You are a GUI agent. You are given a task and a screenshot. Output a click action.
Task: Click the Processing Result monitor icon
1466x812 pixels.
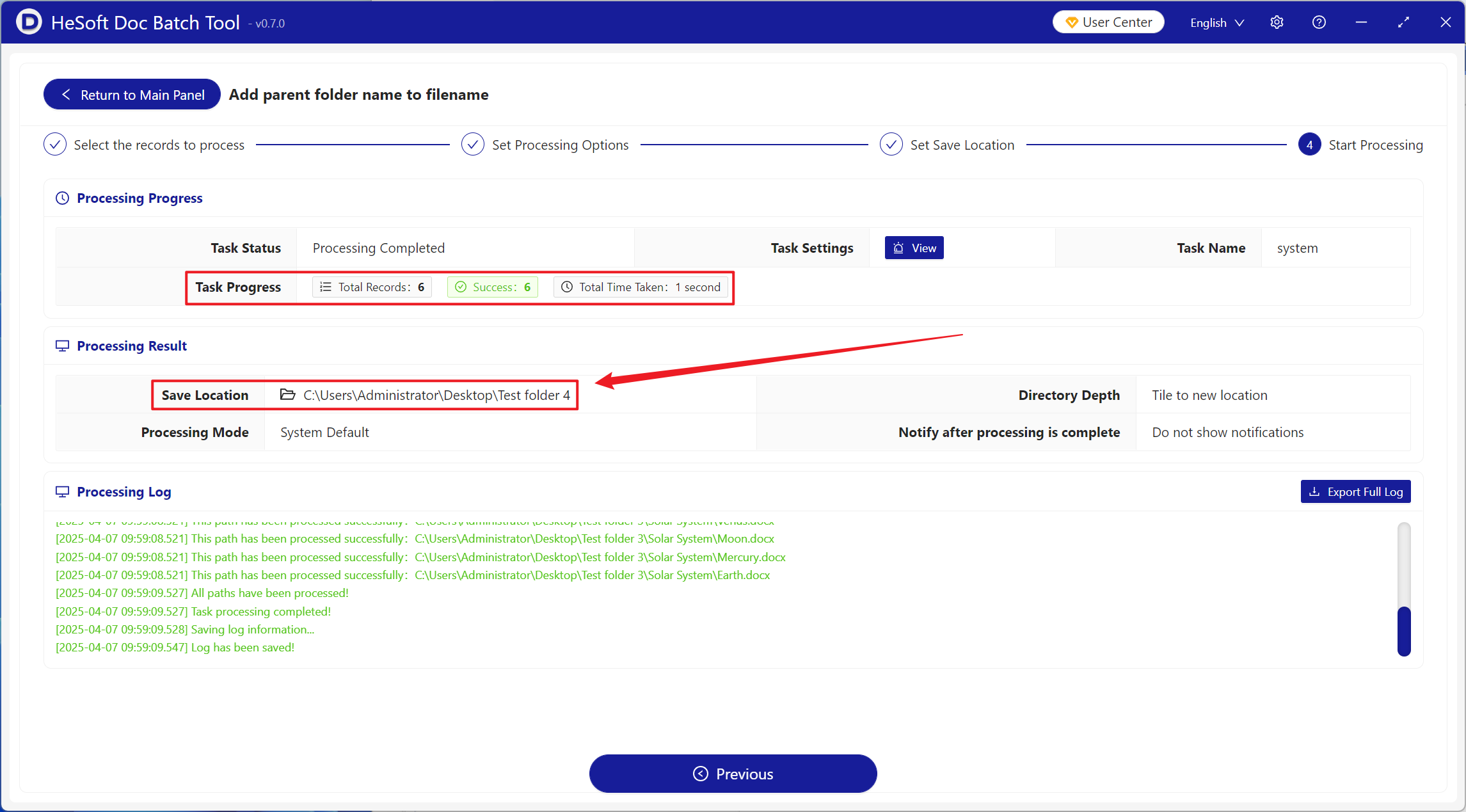pos(62,346)
